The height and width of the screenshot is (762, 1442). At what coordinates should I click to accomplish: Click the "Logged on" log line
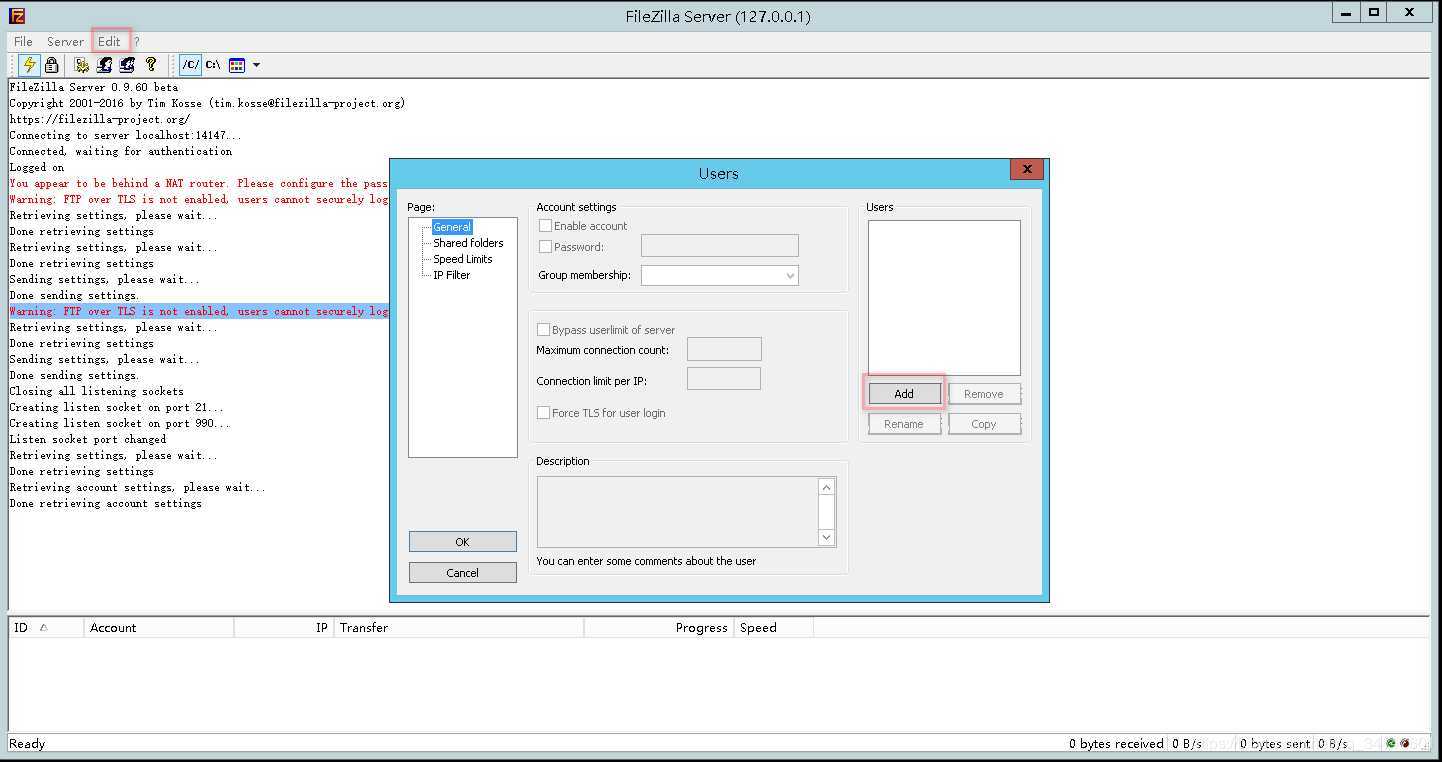[x=37, y=167]
